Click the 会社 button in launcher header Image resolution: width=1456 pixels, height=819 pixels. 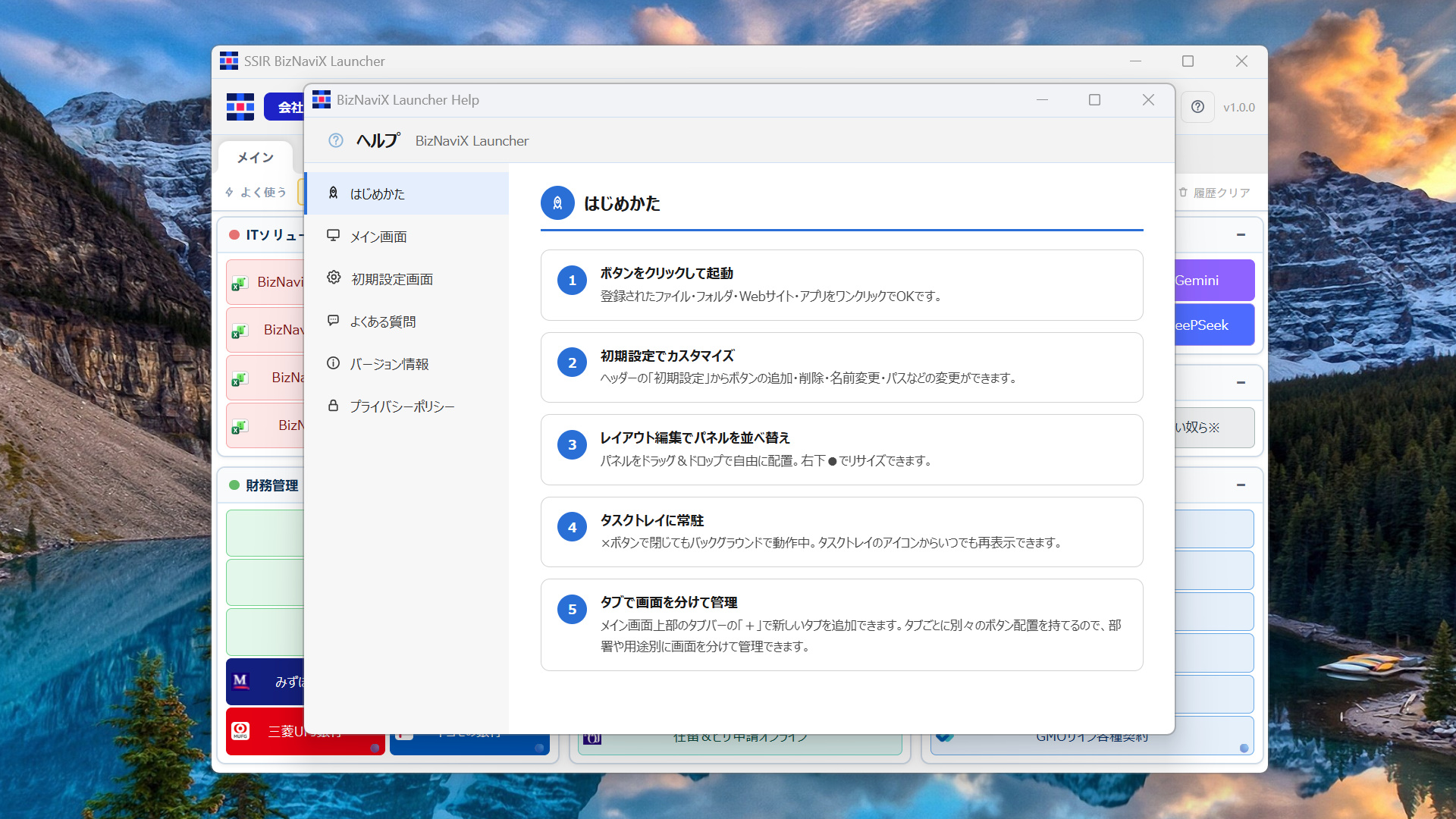284,107
